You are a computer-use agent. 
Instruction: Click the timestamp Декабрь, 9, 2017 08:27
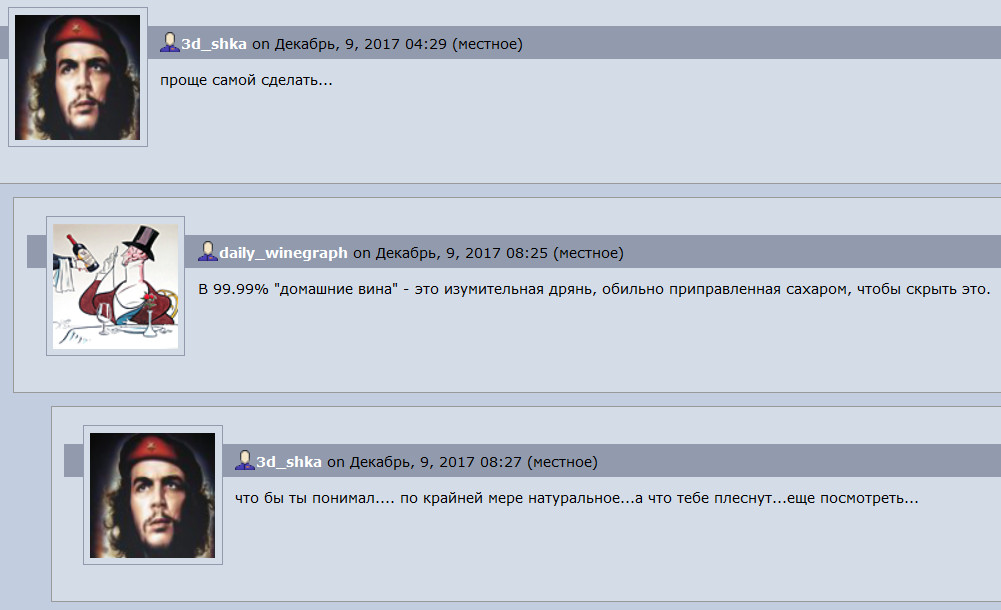[x=435, y=462]
